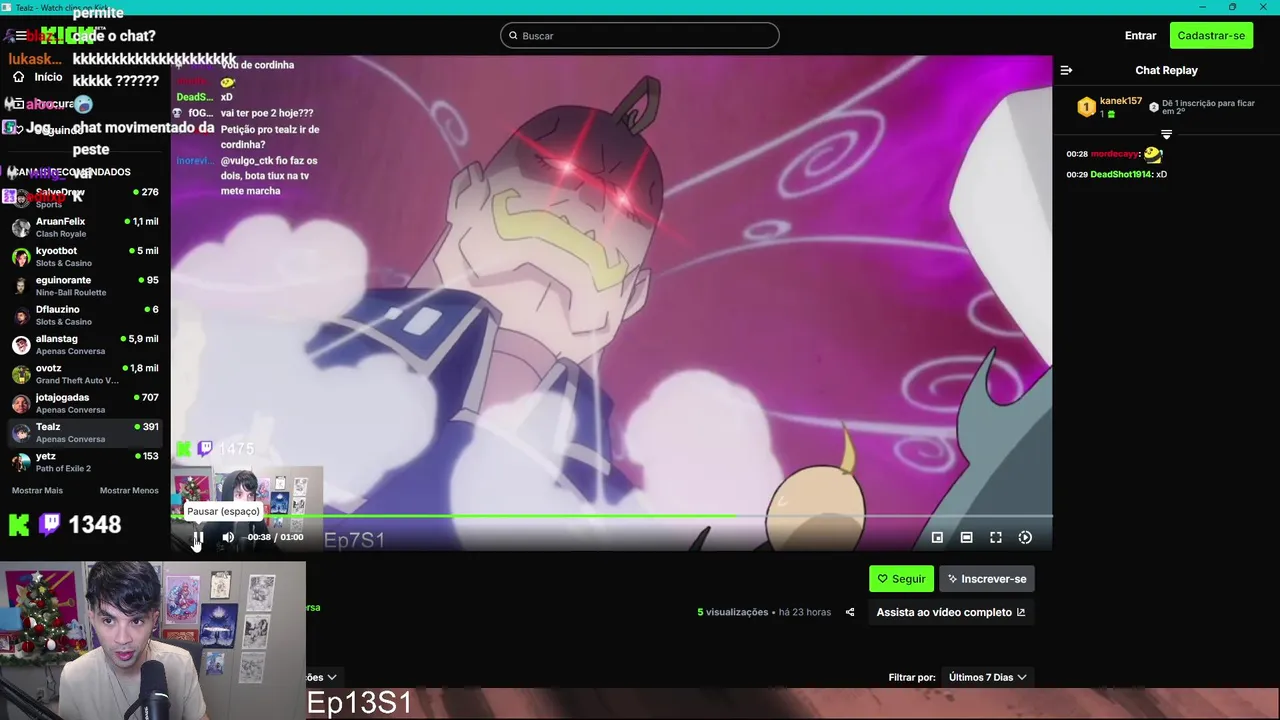Image resolution: width=1280 pixels, height=720 pixels.
Task: Open the Últimos 7 Dias filter dropdown
Action: pos(988,677)
